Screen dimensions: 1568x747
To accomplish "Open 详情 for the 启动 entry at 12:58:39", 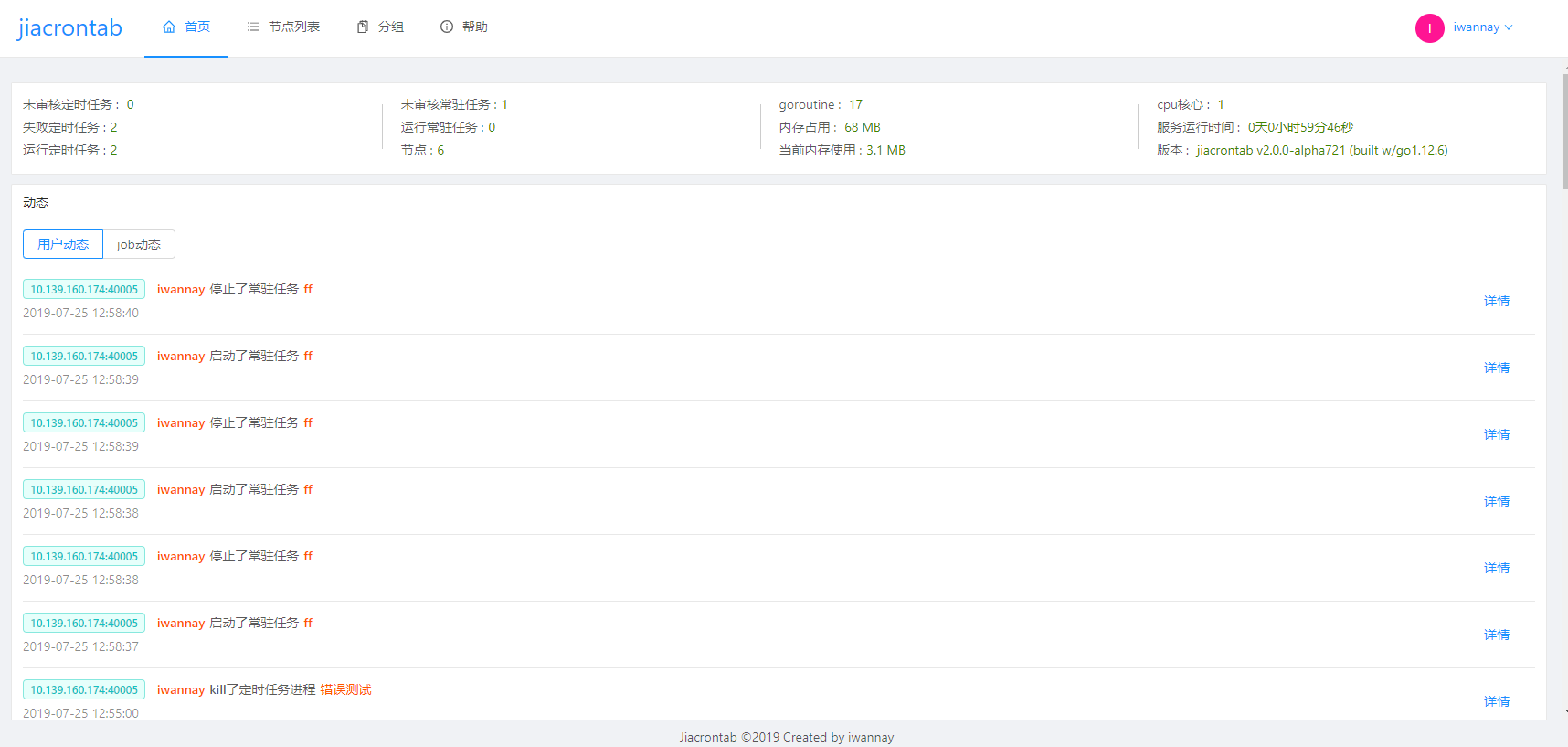I will (x=1497, y=368).
